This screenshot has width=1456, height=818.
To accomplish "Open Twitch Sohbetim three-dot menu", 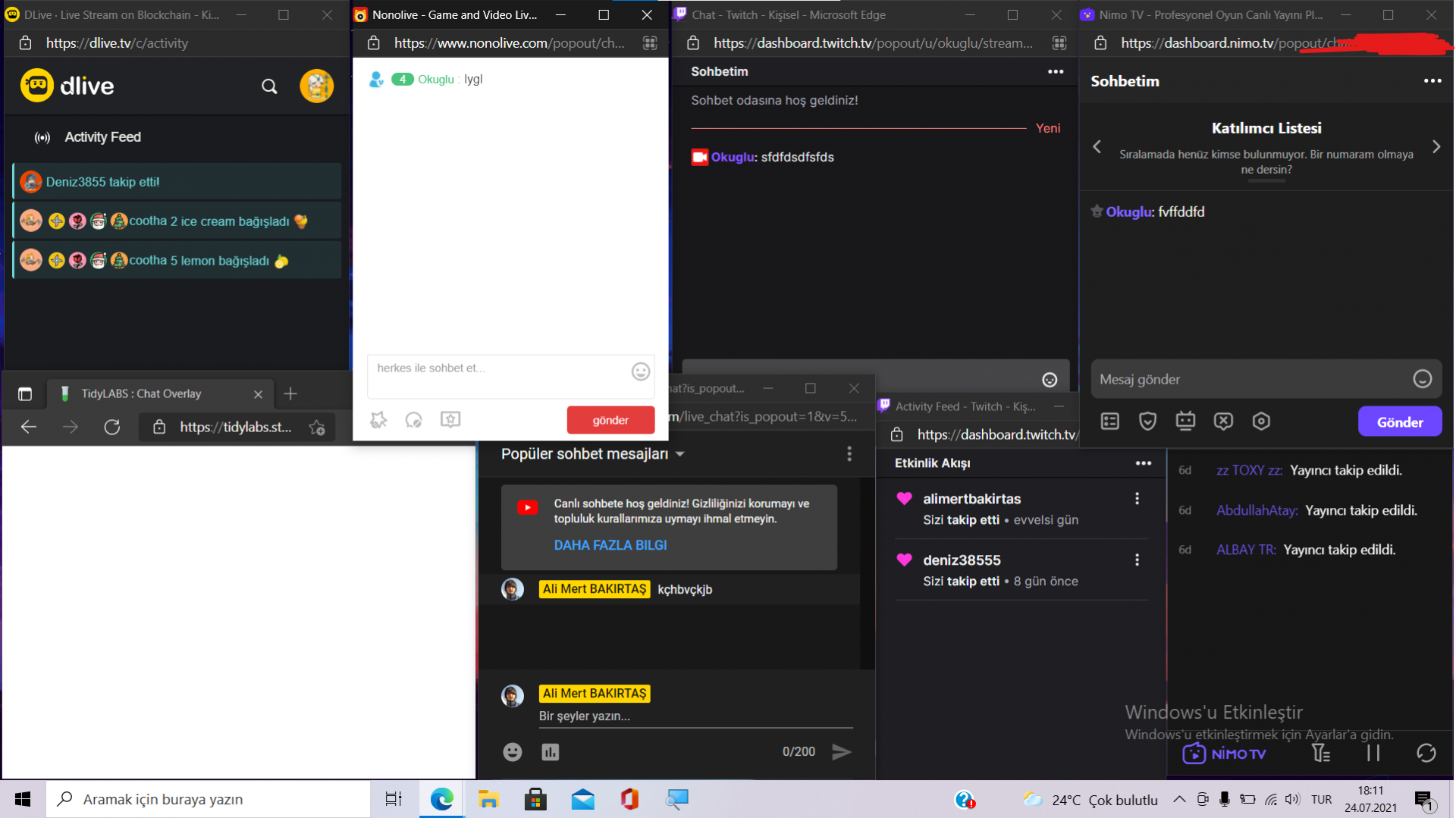I will click(x=1056, y=71).
